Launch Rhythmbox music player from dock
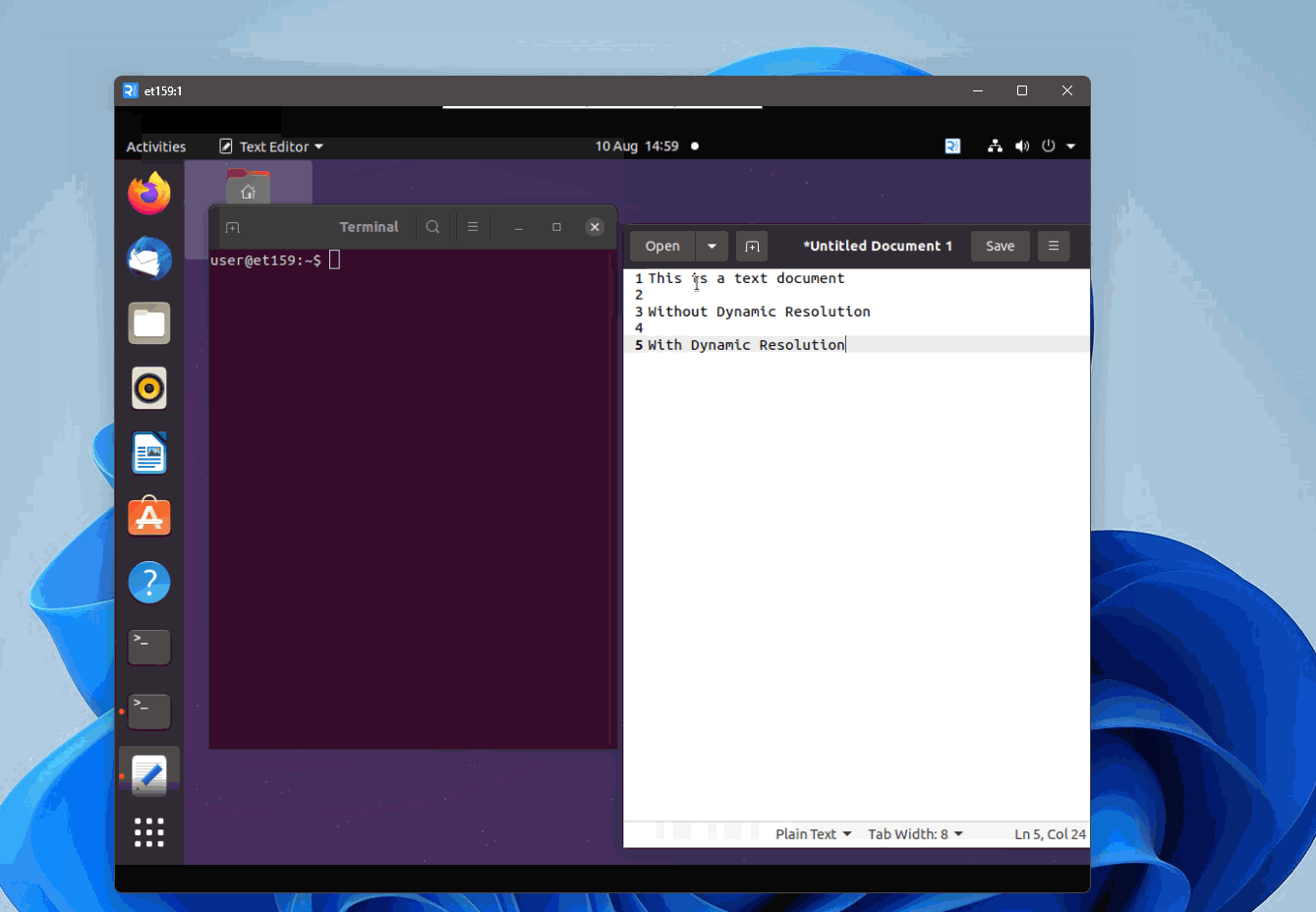The width and height of the screenshot is (1316, 912). tap(149, 388)
